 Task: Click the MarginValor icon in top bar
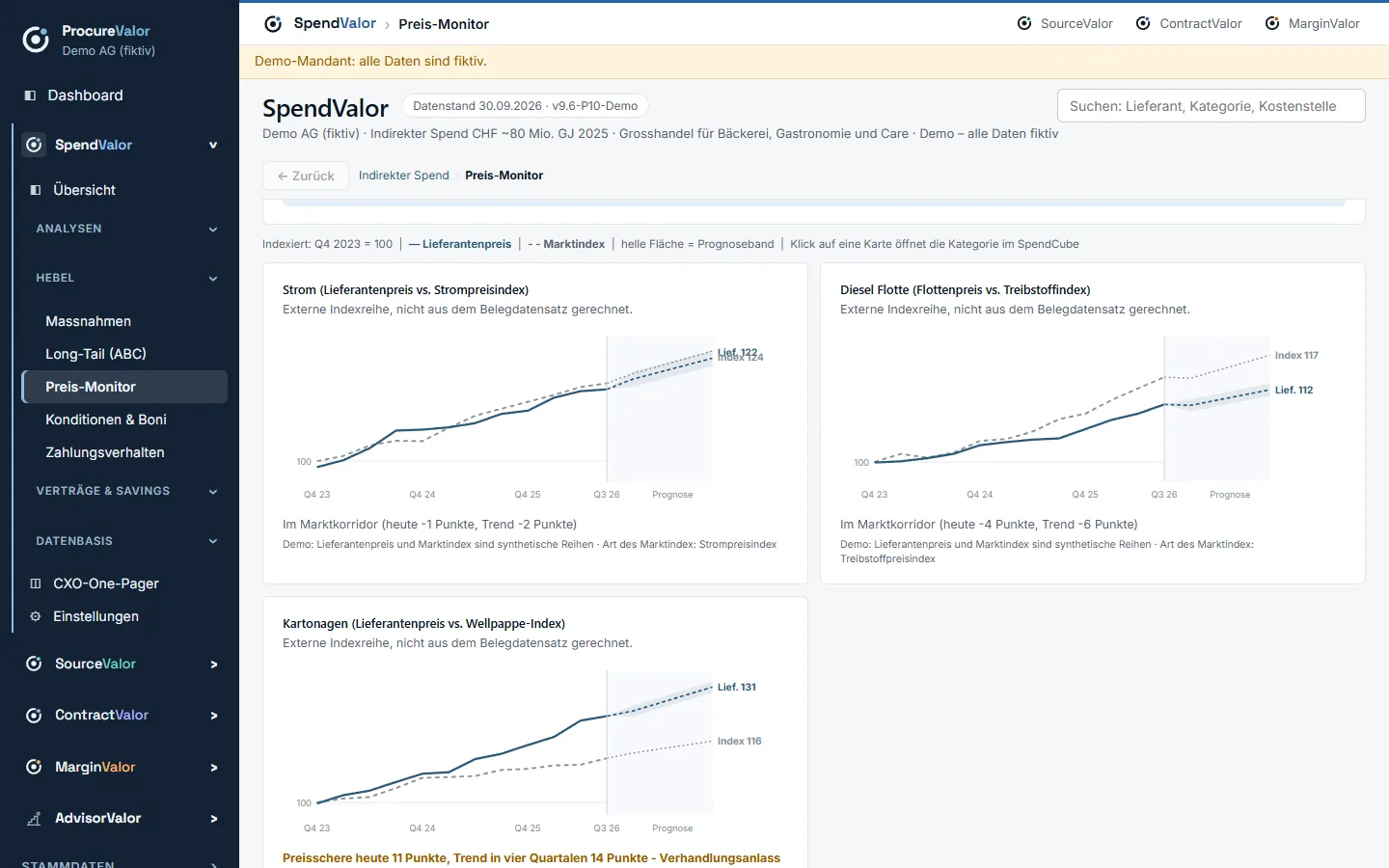click(x=1272, y=23)
